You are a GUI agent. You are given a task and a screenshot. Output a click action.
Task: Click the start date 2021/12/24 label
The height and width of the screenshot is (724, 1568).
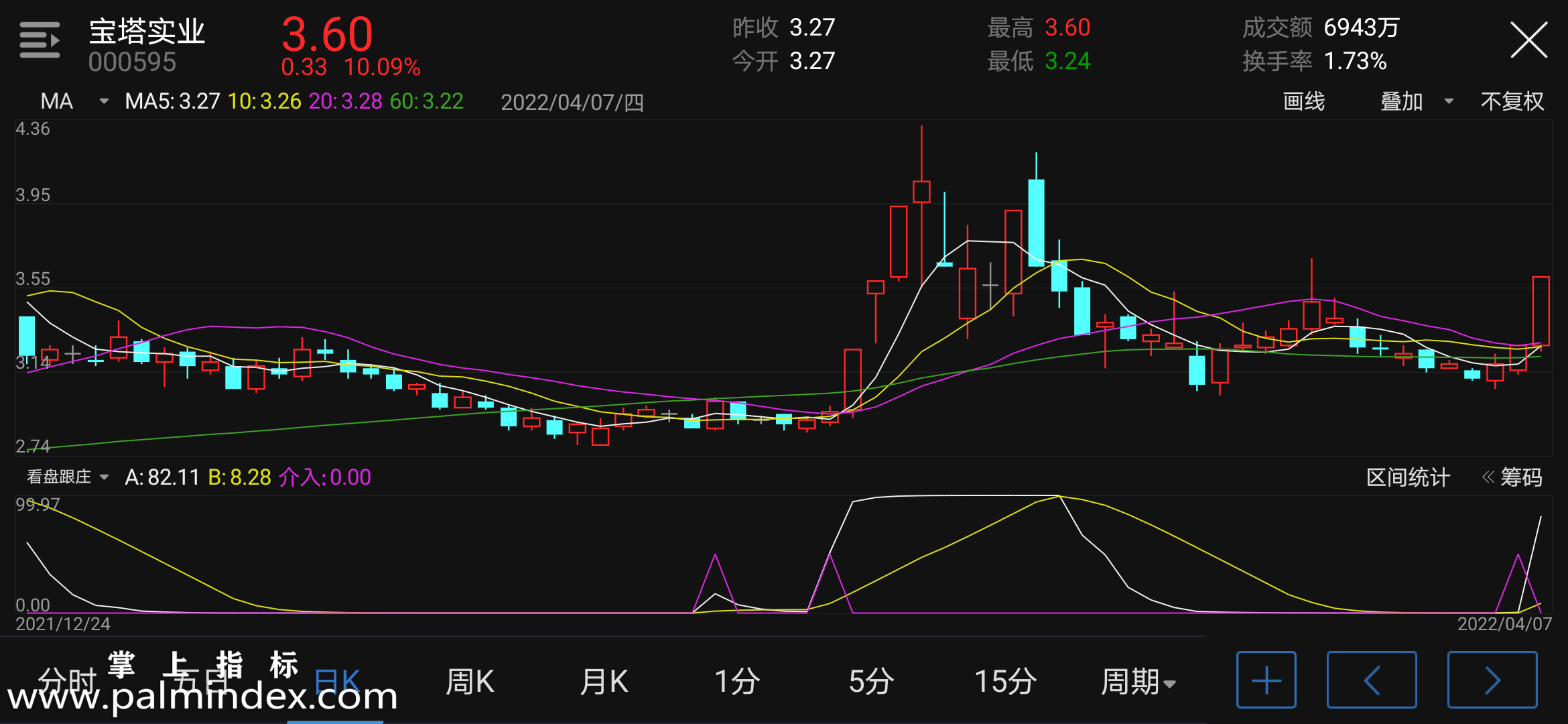(x=62, y=624)
